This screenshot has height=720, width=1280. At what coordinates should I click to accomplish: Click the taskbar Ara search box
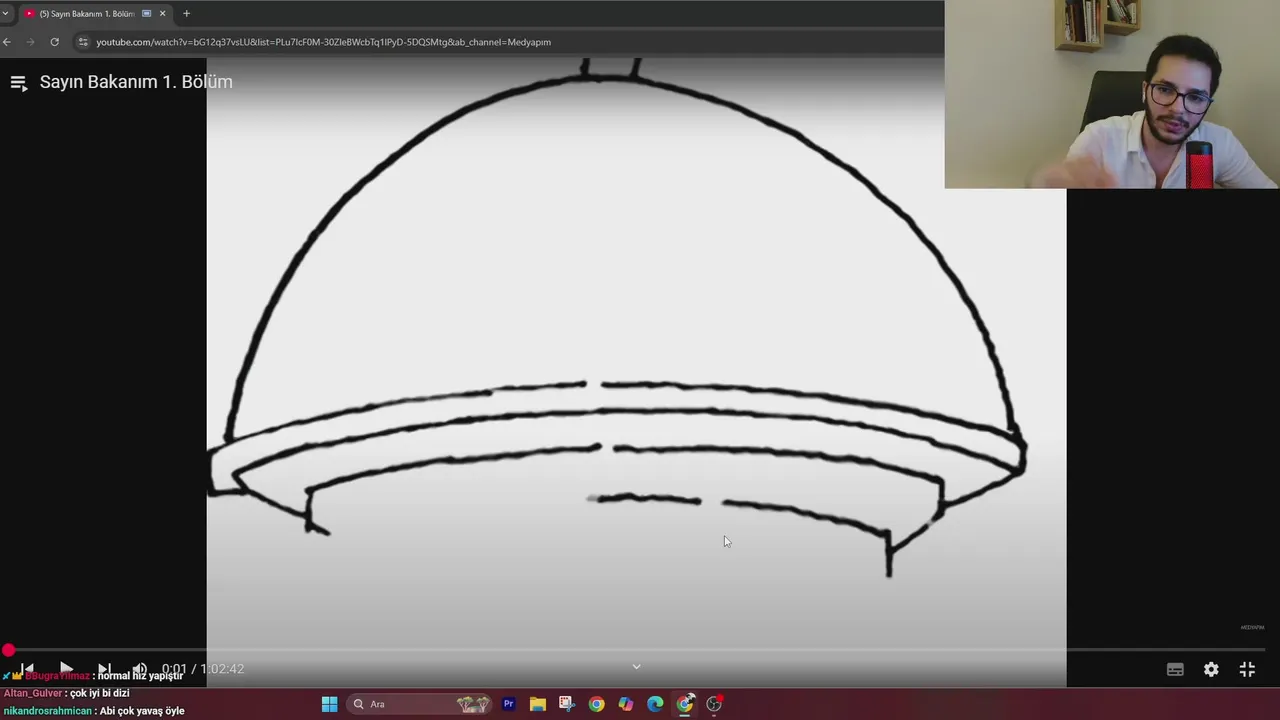point(420,704)
